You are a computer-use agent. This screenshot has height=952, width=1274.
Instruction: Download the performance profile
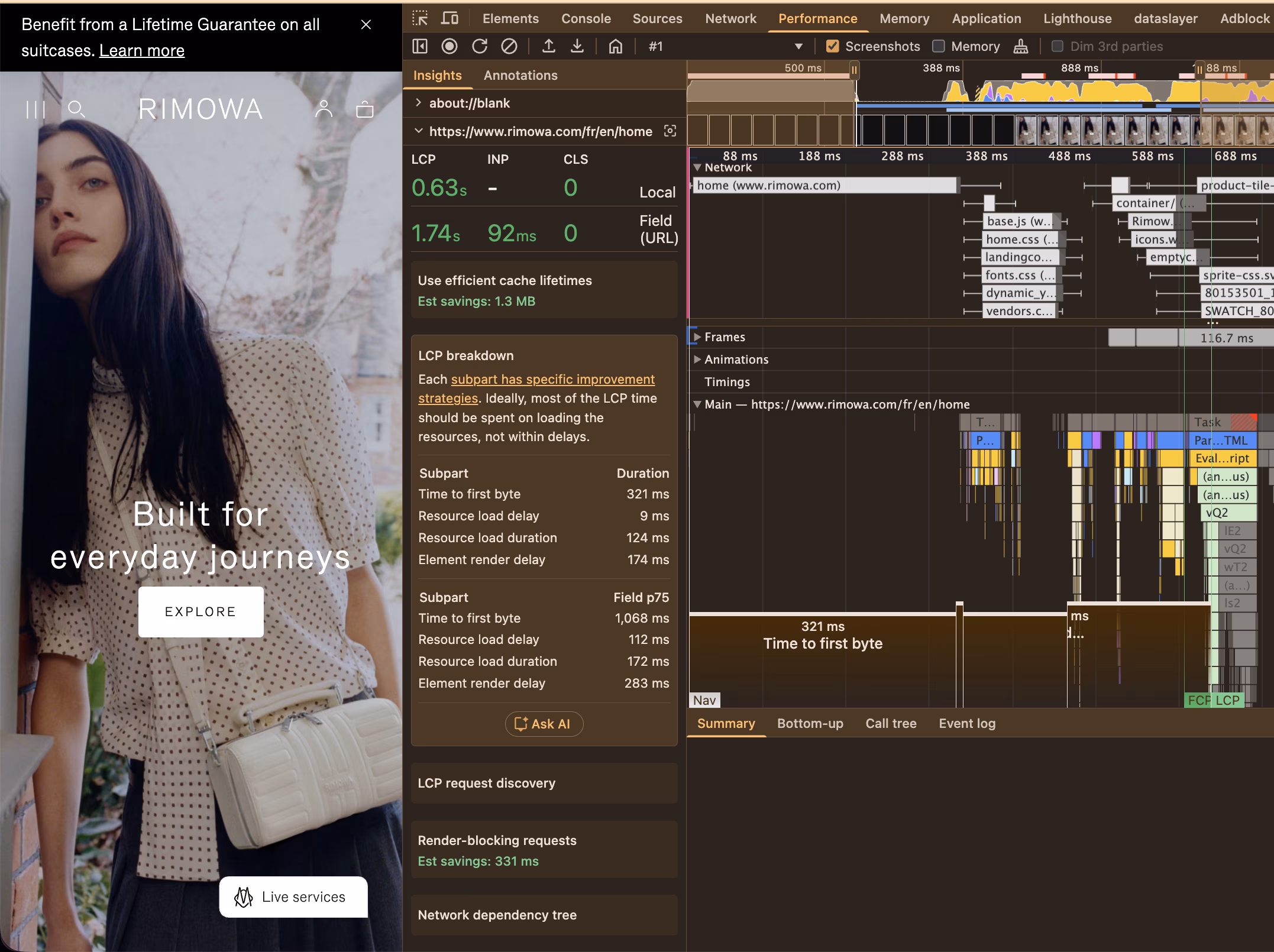[577, 46]
